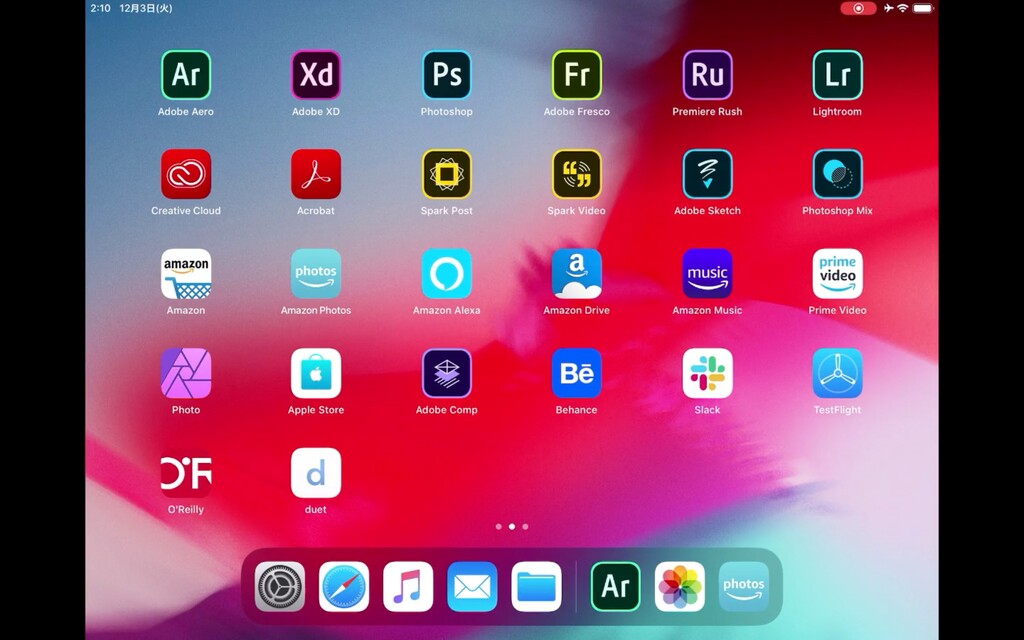The width and height of the screenshot is (1024, 640).
Task: Open Adobe Sketch
Action: 707,174
